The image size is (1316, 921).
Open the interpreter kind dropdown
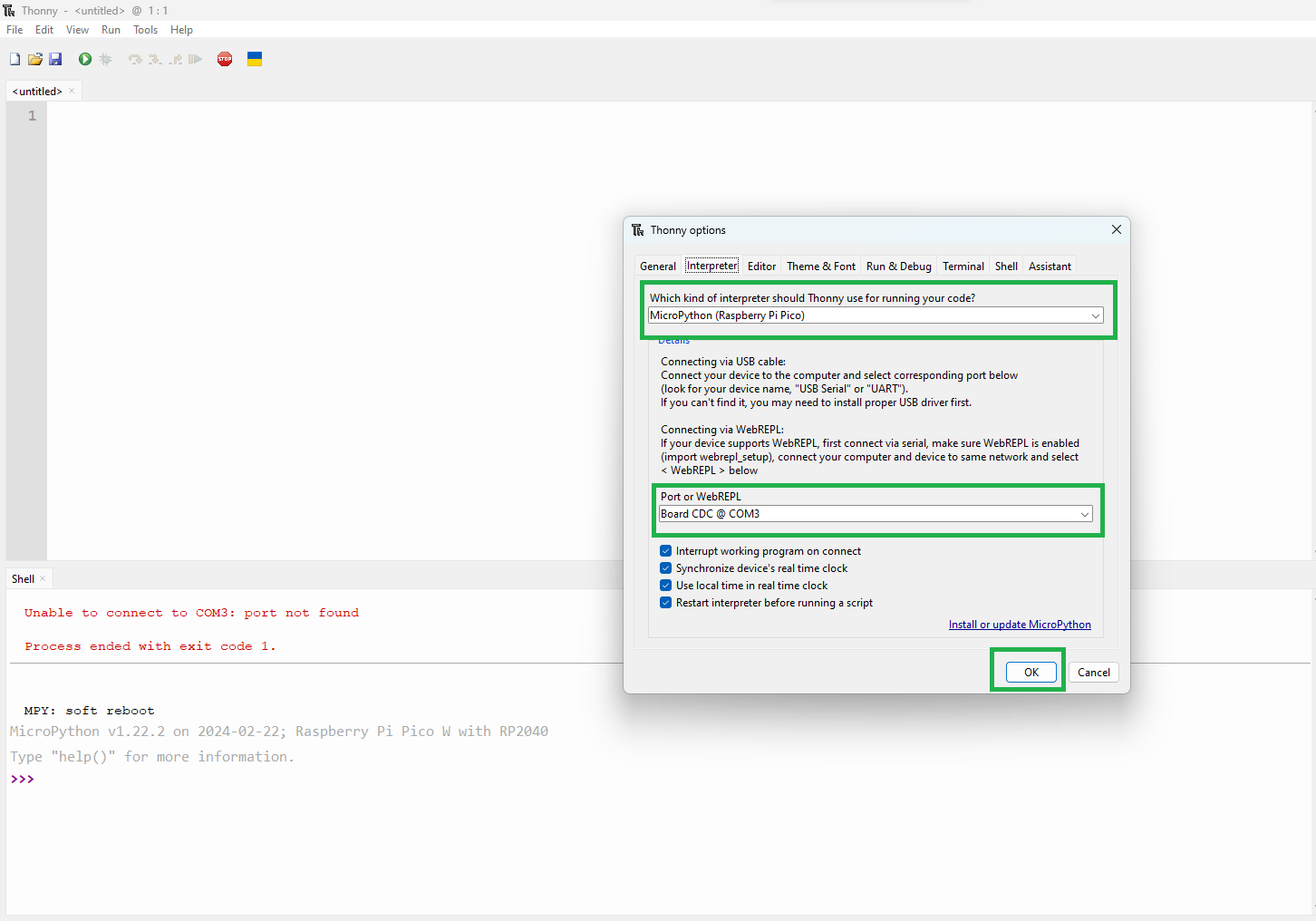point(1096,315)
